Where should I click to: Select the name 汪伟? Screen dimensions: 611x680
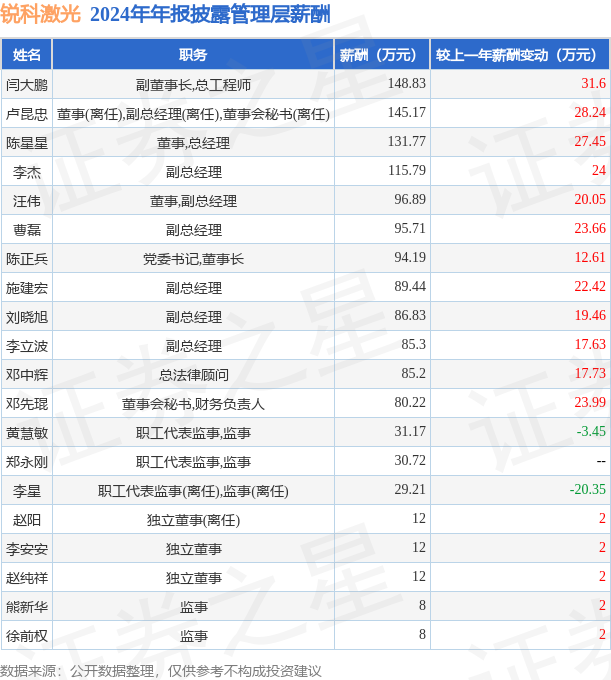pos(26,201)
